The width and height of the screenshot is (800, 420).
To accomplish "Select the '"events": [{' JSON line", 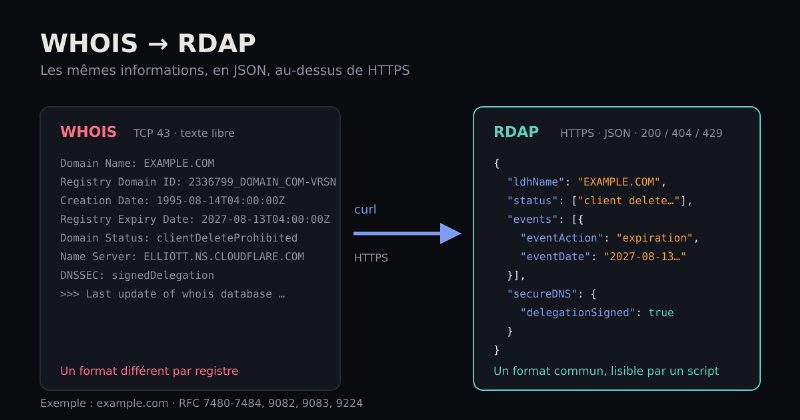I will tap(545, 219).
